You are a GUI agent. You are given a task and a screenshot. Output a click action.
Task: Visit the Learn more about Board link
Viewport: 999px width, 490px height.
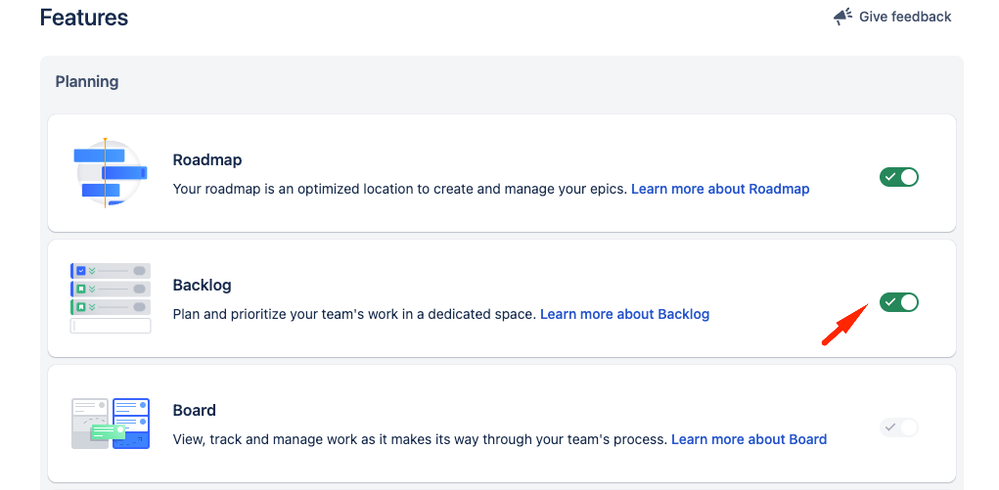(x=749, y=439)
